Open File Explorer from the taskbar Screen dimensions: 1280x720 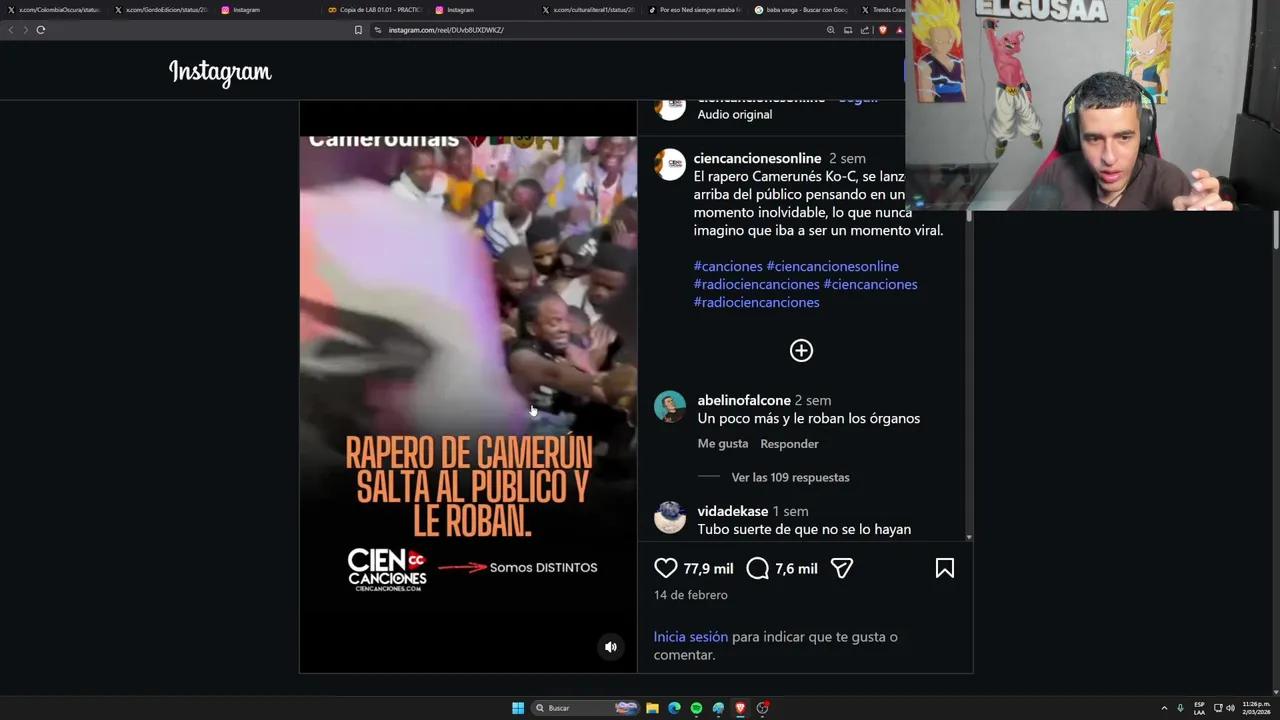point(652,708)
